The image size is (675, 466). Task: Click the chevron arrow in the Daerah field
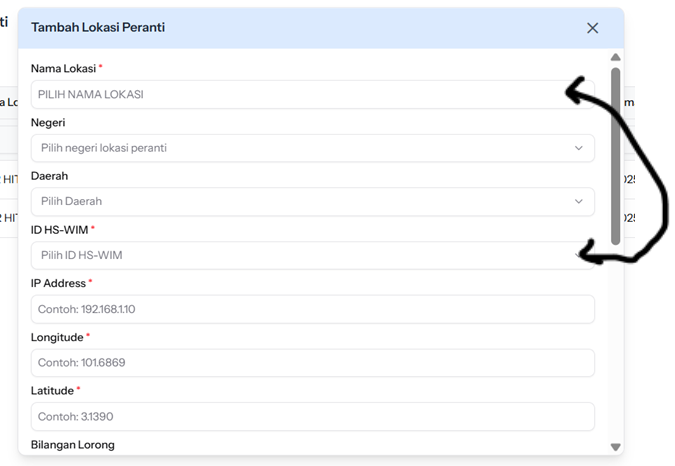tap(579, 201)
